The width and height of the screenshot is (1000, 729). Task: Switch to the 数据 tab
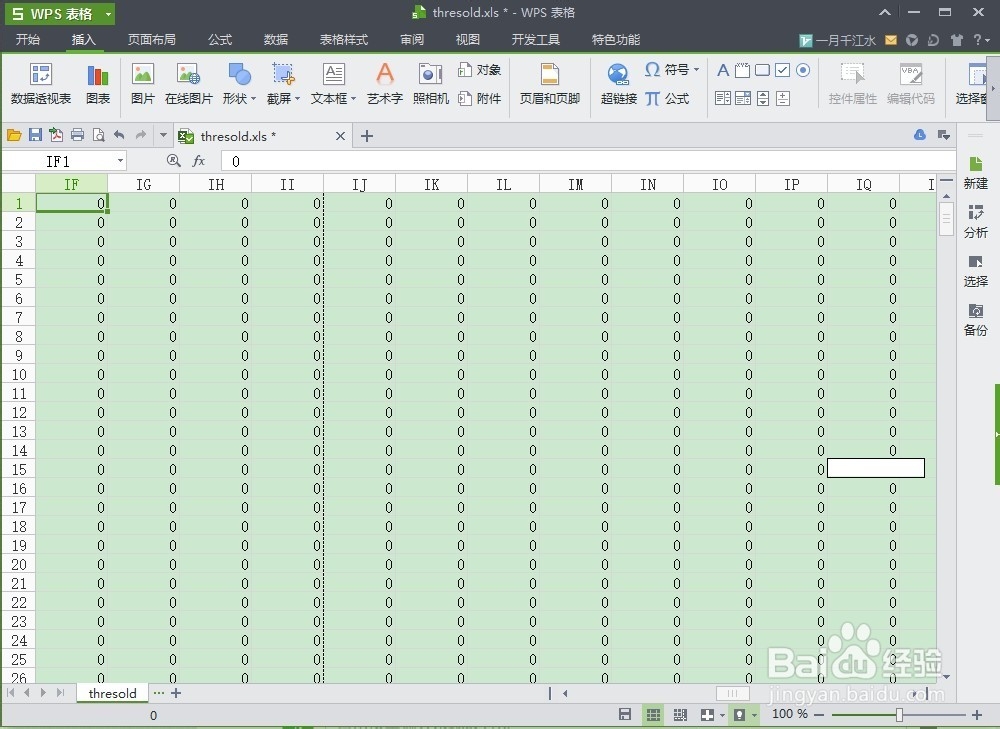276,40
